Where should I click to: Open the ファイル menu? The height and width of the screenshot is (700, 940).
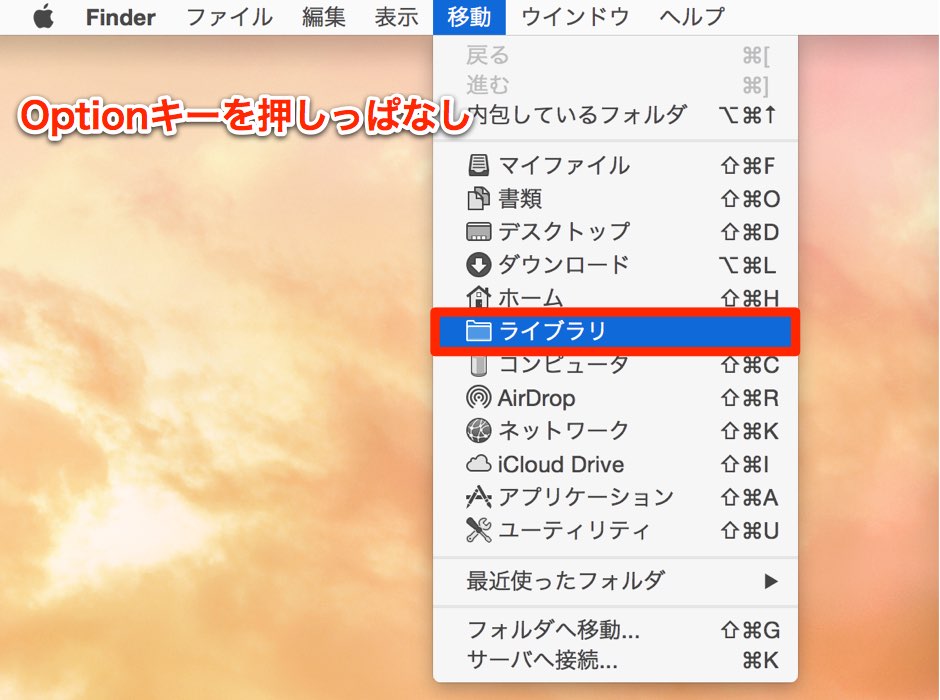tap(230, 17)
